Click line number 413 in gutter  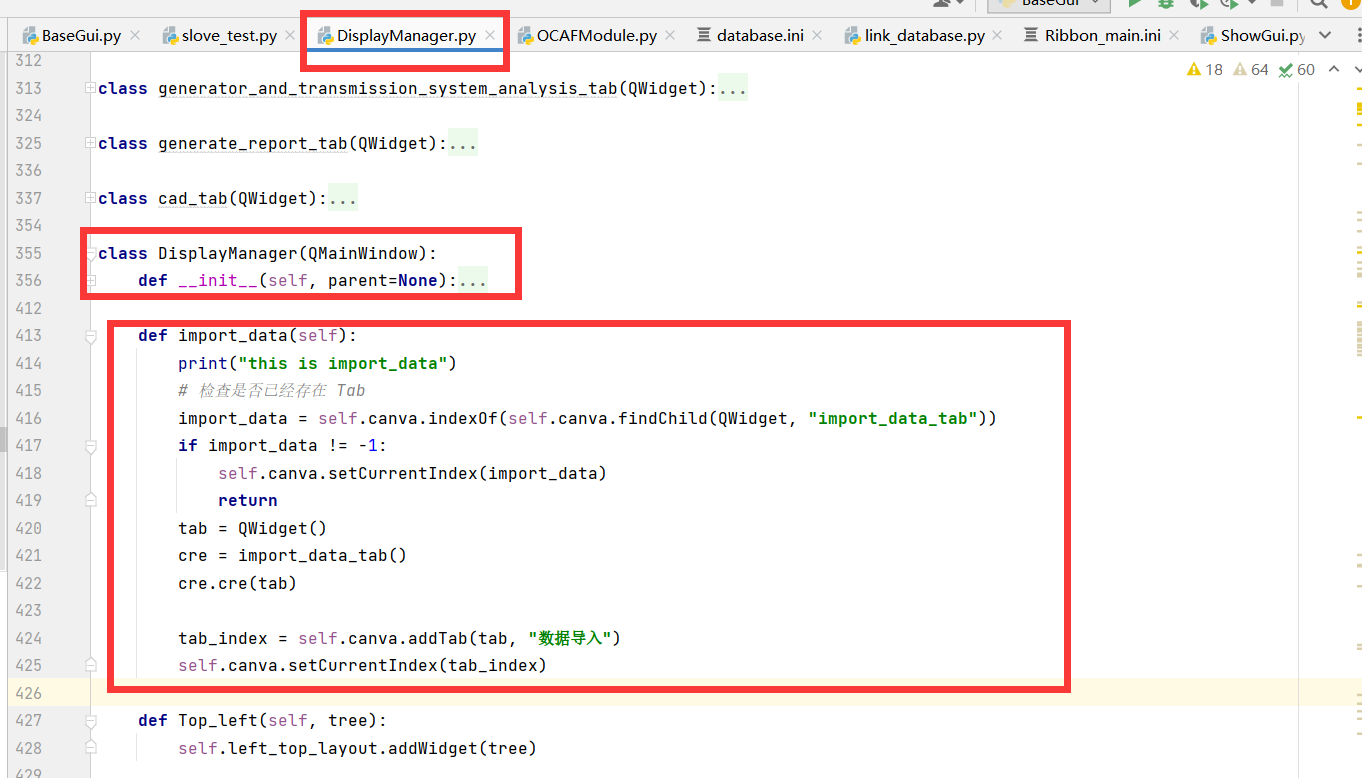coord(28,336)
